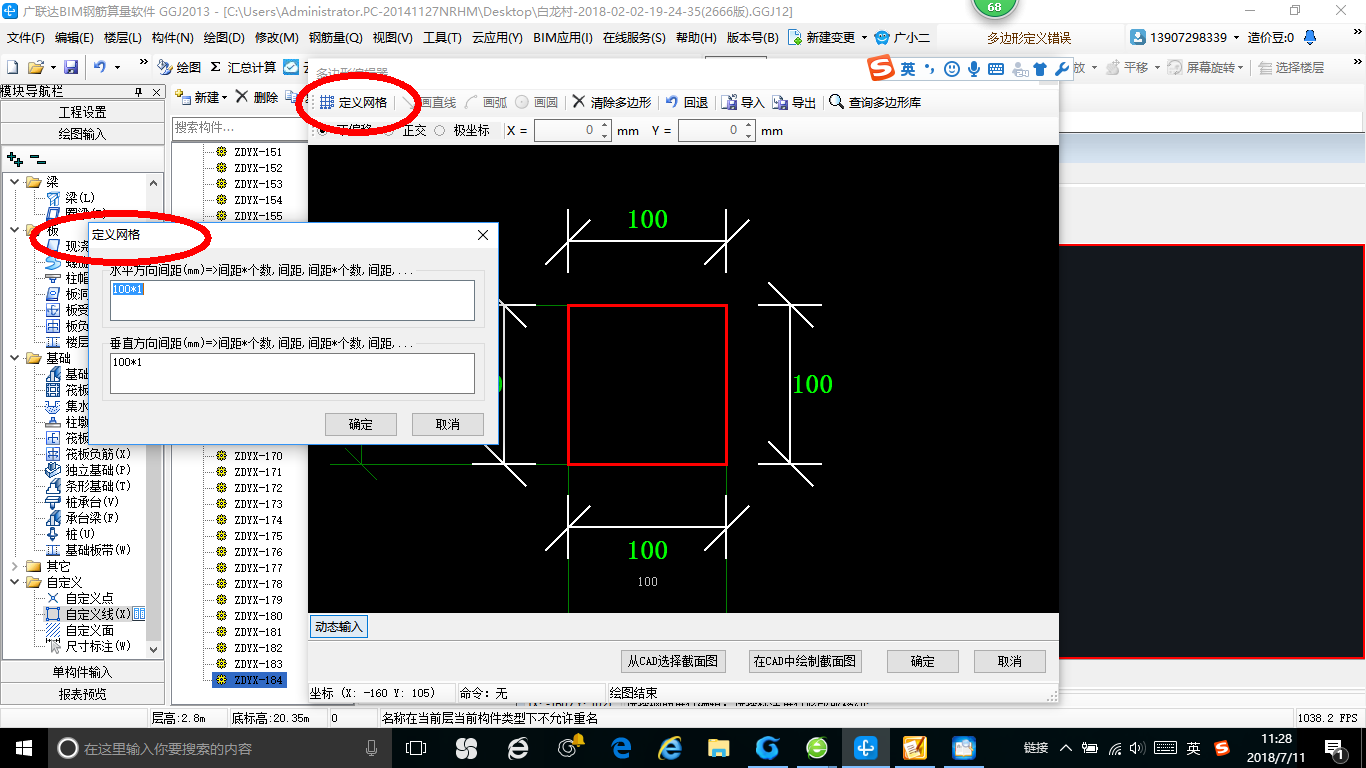Viewport: 1366px width, 768px height.
Task: Increase X coordinate with up stepper arrow
Action: [x=604, y=126]
